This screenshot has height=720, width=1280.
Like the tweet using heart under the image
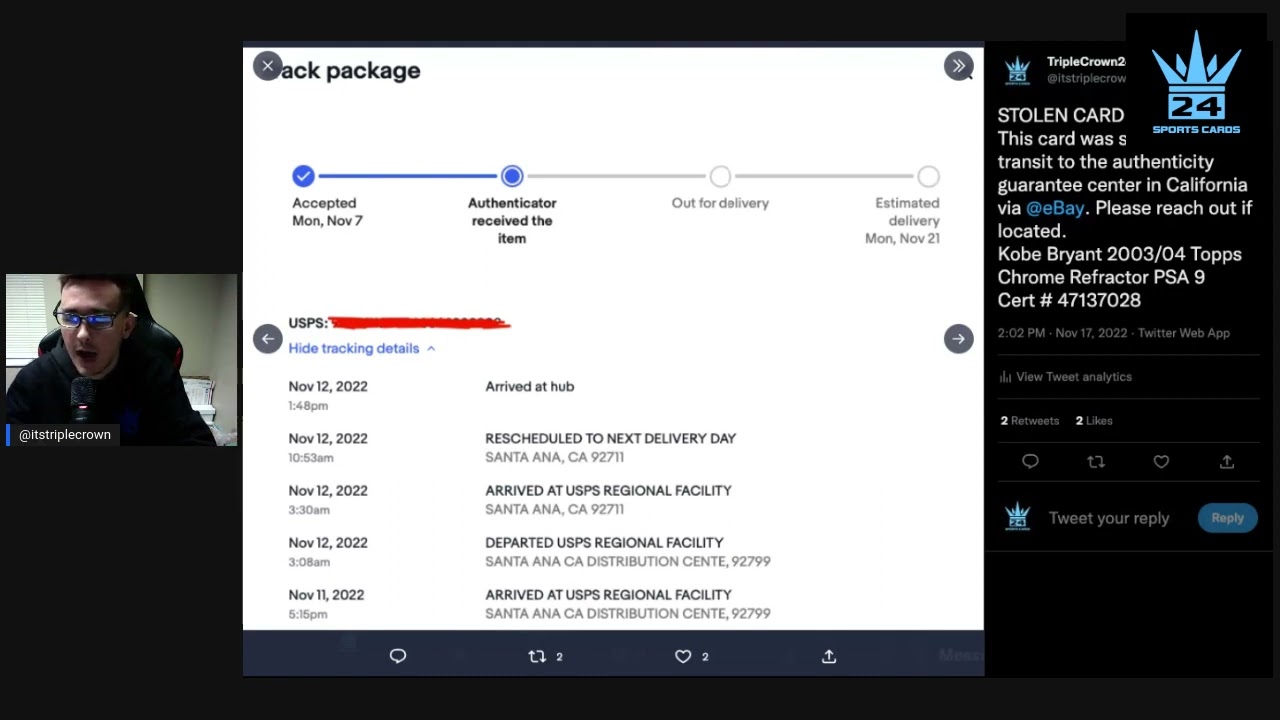coord(683,656)
